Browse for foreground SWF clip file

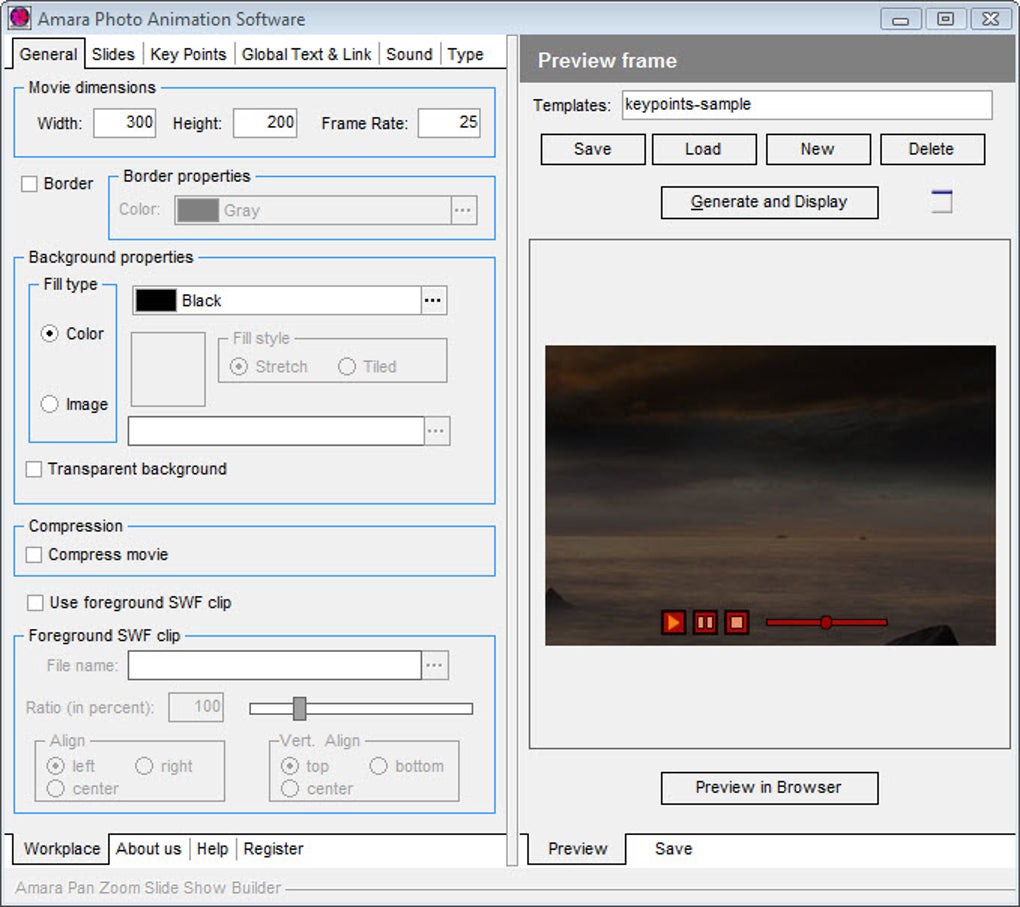click(435, 665)
